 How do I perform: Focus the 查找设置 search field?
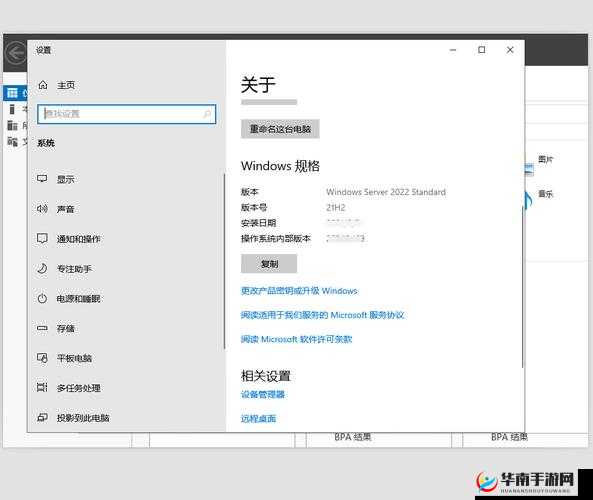127,114
